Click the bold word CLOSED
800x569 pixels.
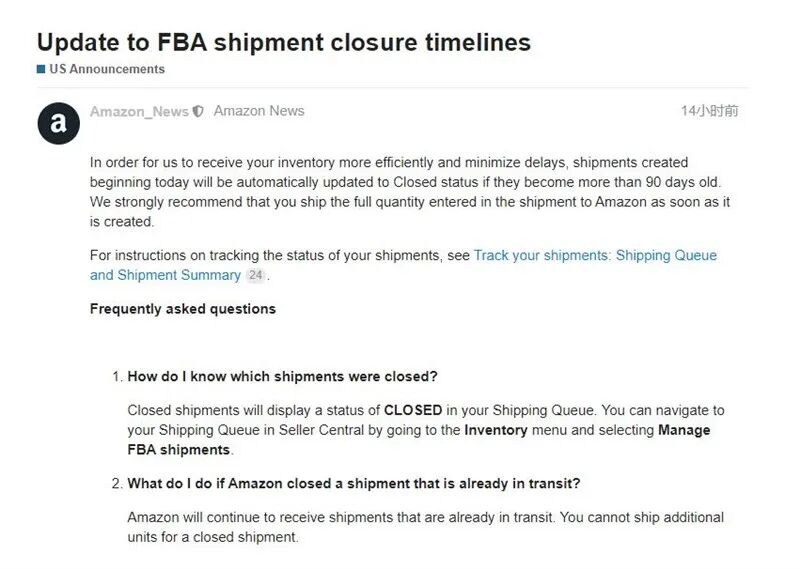[414, 410]
